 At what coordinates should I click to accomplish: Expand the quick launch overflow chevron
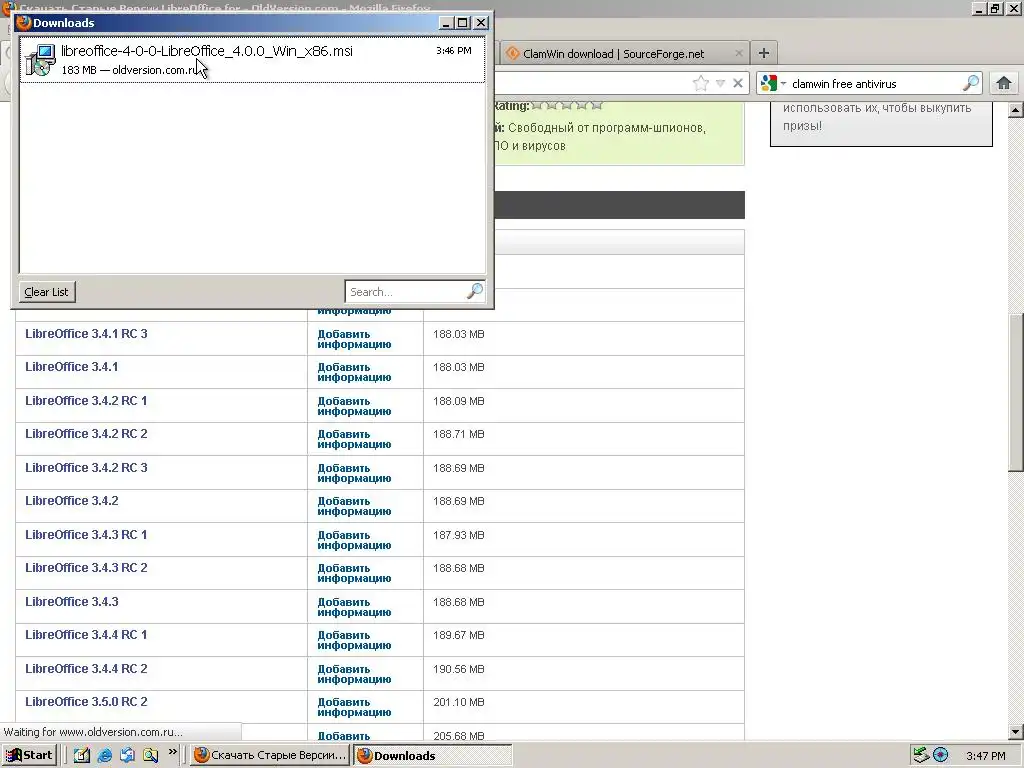pos(172,752)
